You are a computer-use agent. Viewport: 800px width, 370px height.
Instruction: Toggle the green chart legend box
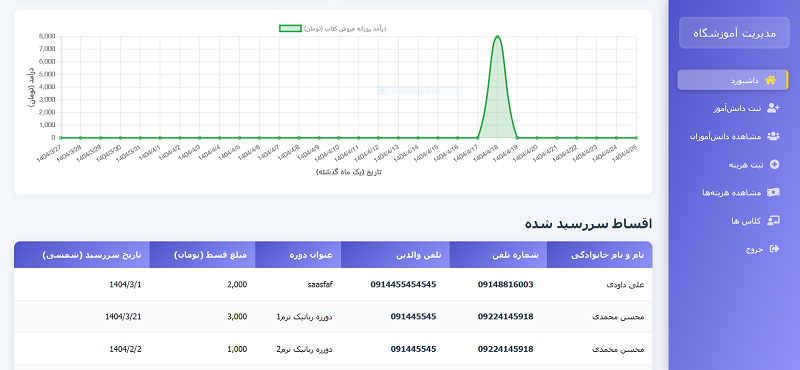[290, 29]
